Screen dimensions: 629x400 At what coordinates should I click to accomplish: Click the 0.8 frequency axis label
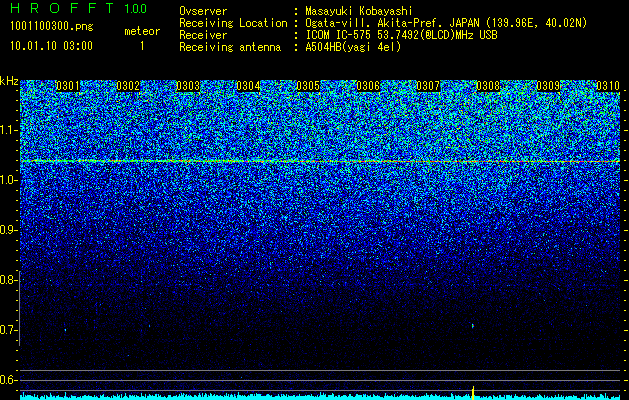pos(7,280)
